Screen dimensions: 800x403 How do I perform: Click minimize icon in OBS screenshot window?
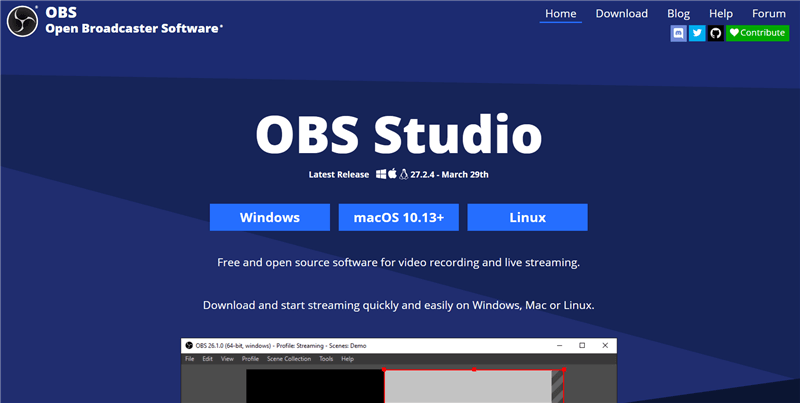(x=560, y=346)
